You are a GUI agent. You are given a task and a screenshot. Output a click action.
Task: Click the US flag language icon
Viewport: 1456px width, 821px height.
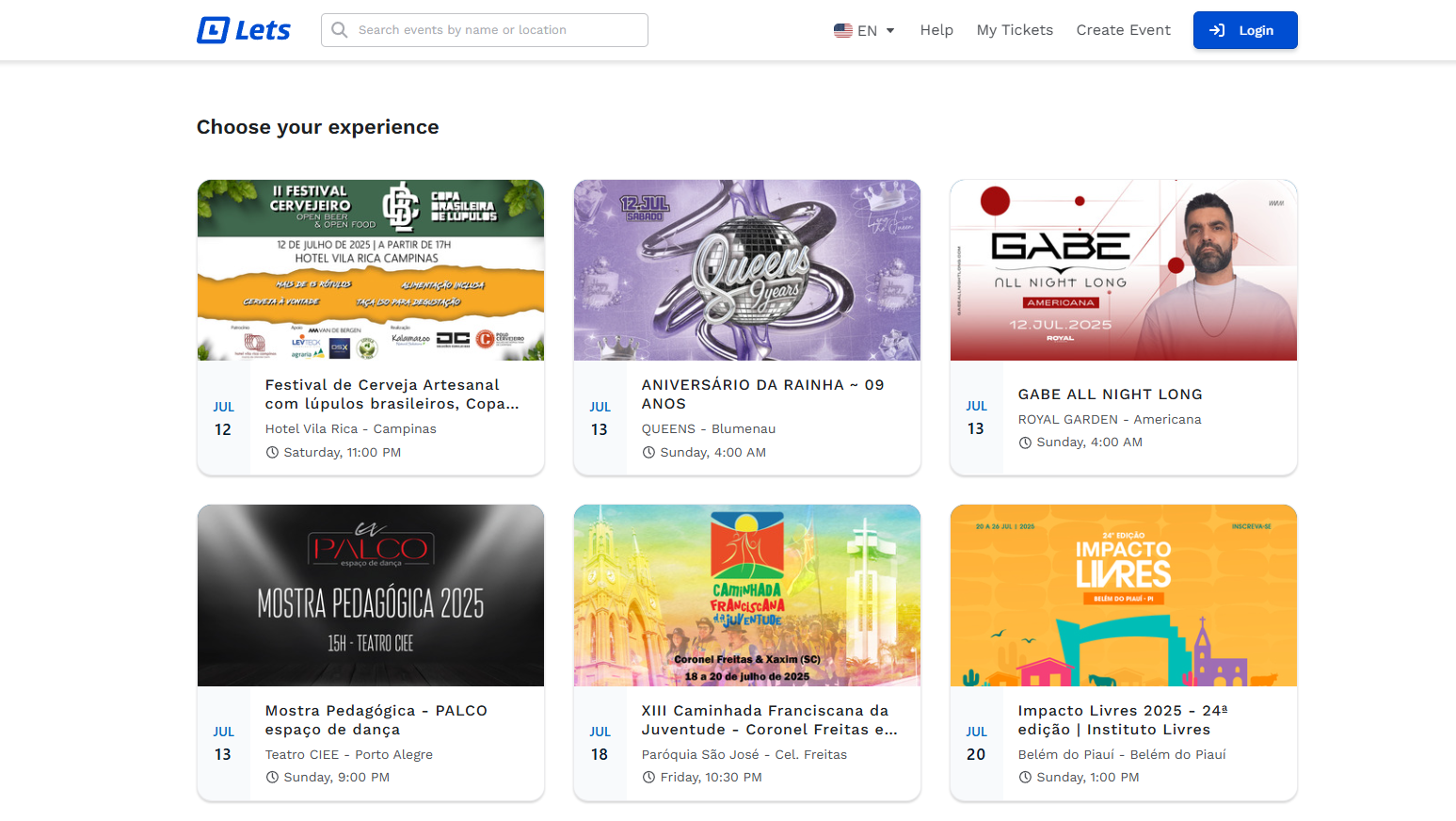click(x=842, y=30)
